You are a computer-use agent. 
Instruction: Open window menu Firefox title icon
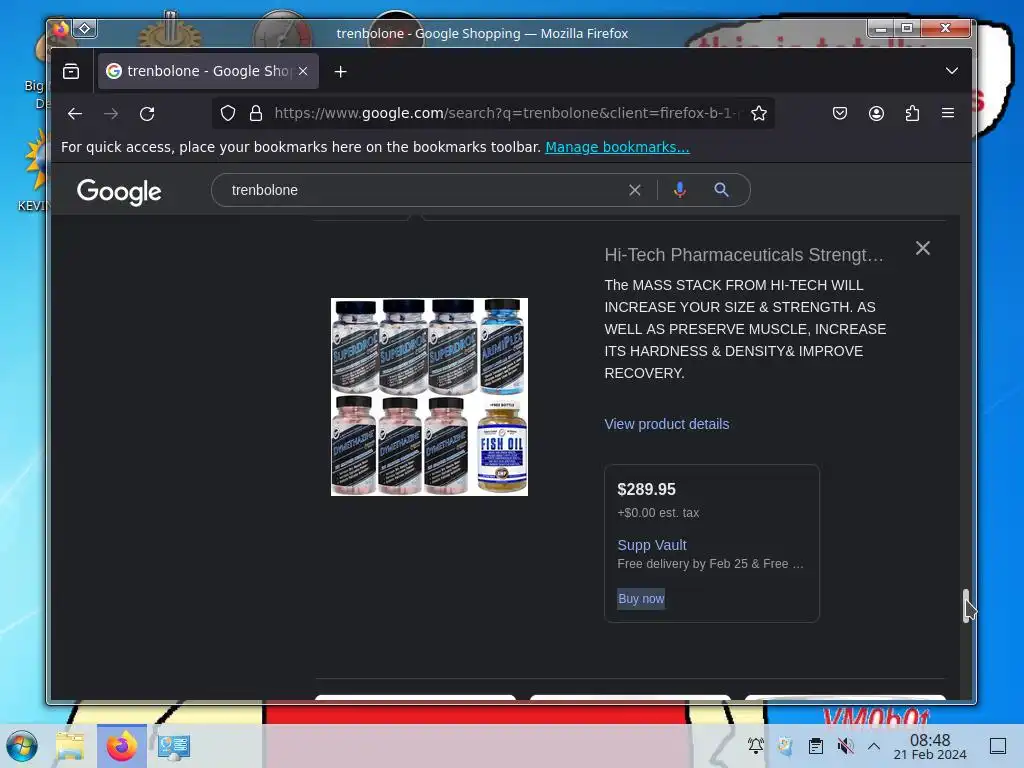61,29
